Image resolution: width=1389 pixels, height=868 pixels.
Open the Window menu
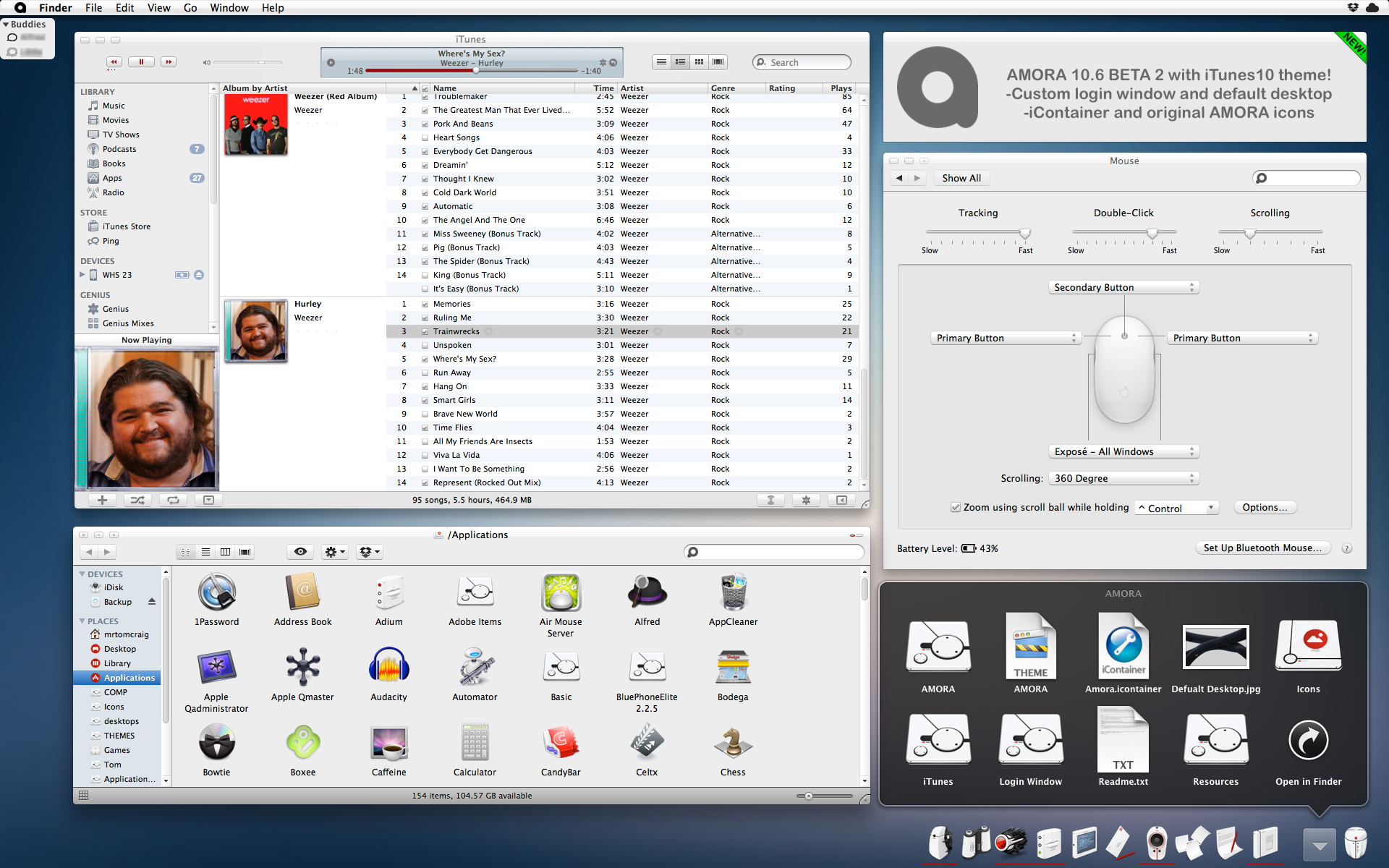(229, 8)
